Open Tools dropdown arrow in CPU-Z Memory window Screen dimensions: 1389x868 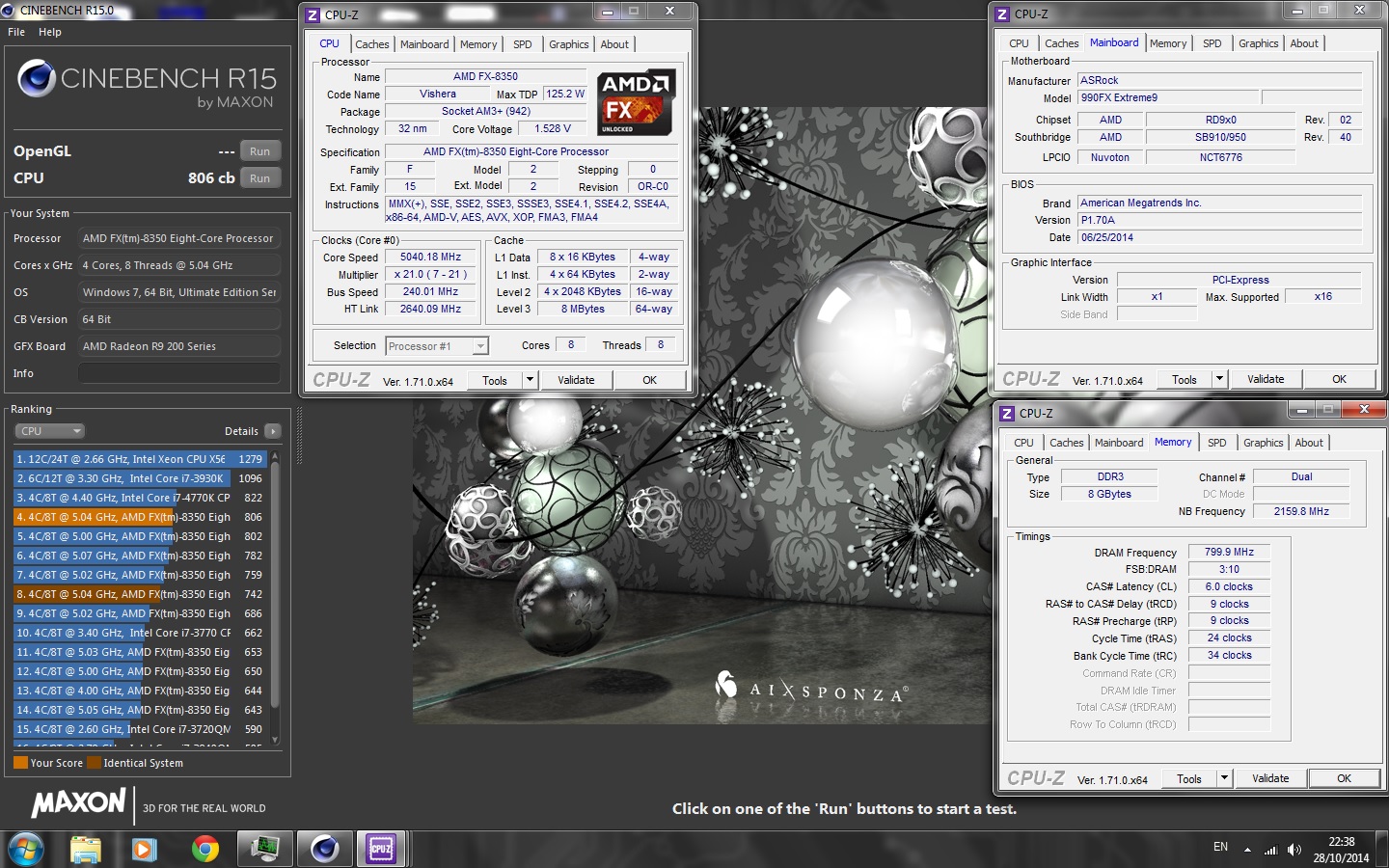[x=1224, y=778]
